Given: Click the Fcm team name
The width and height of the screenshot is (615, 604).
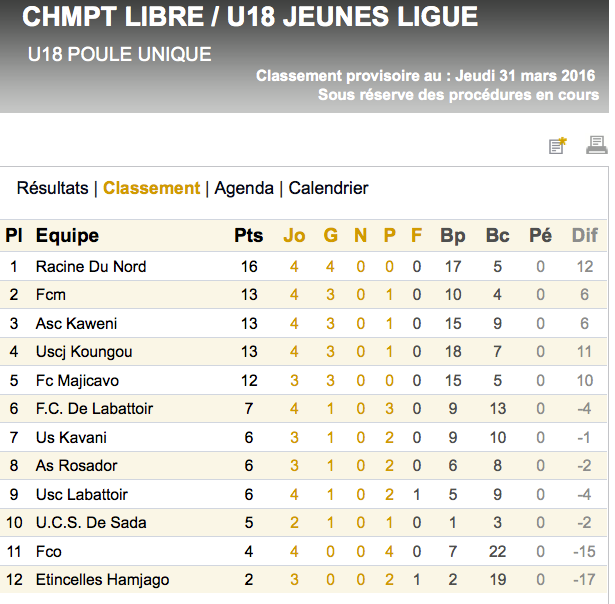Looking at the screenshot, I should (x=51, y=295).
